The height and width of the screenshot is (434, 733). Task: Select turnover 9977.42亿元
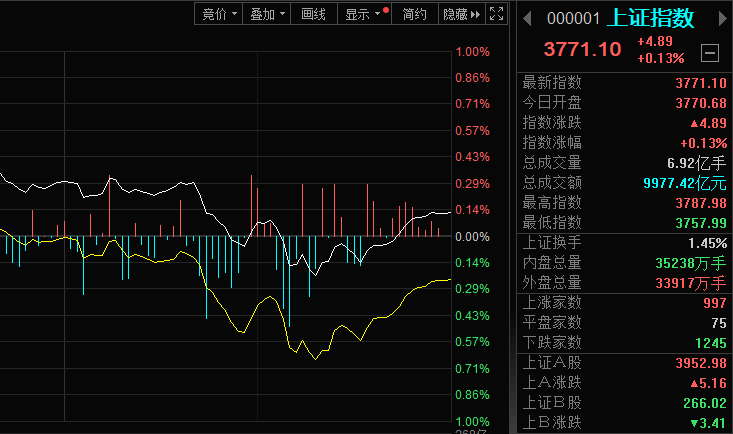pos(685,183)
